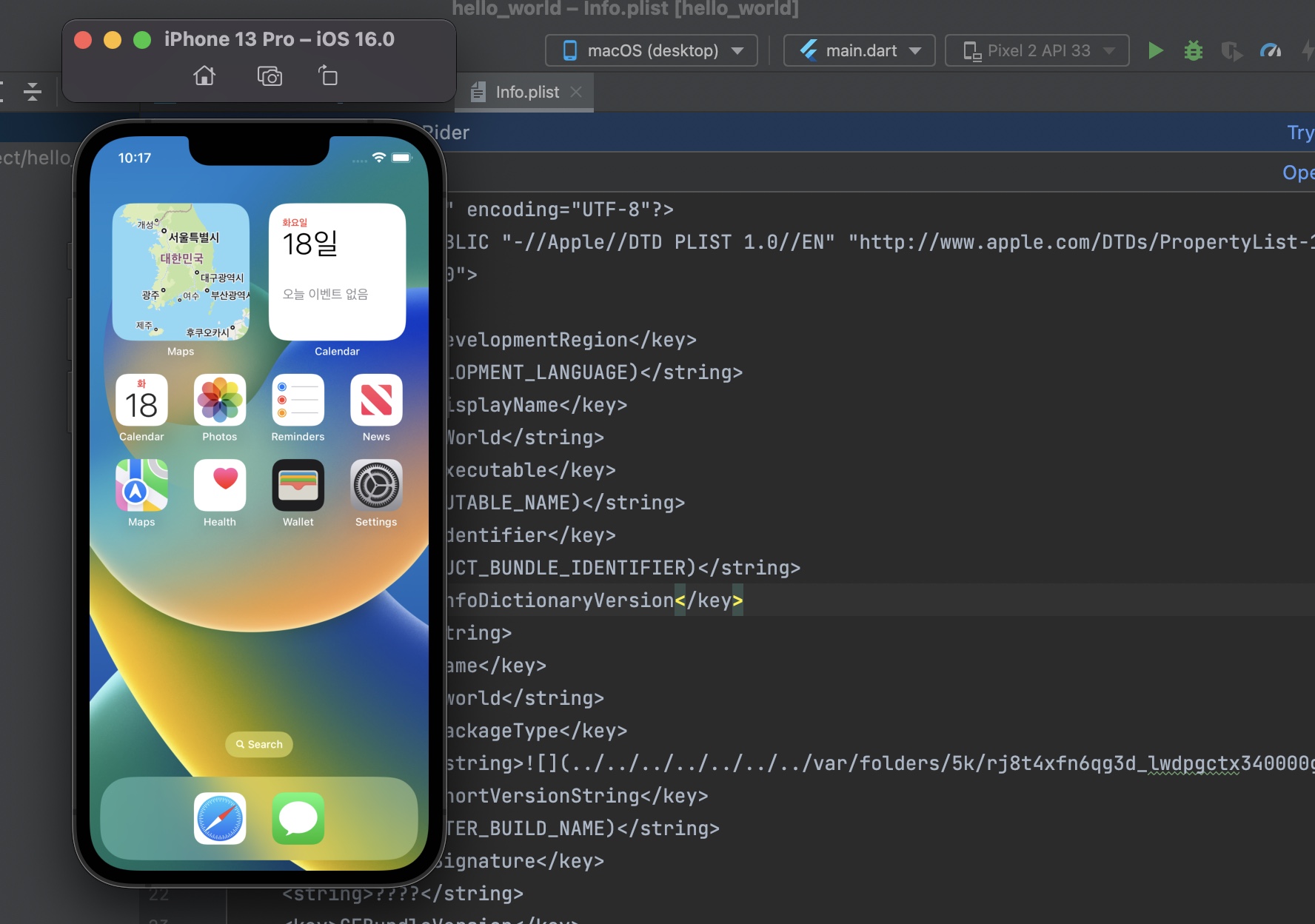The image size is (1315, 924).
Task: Click the Try link in the banner
Action: [x=1300, y=133]
